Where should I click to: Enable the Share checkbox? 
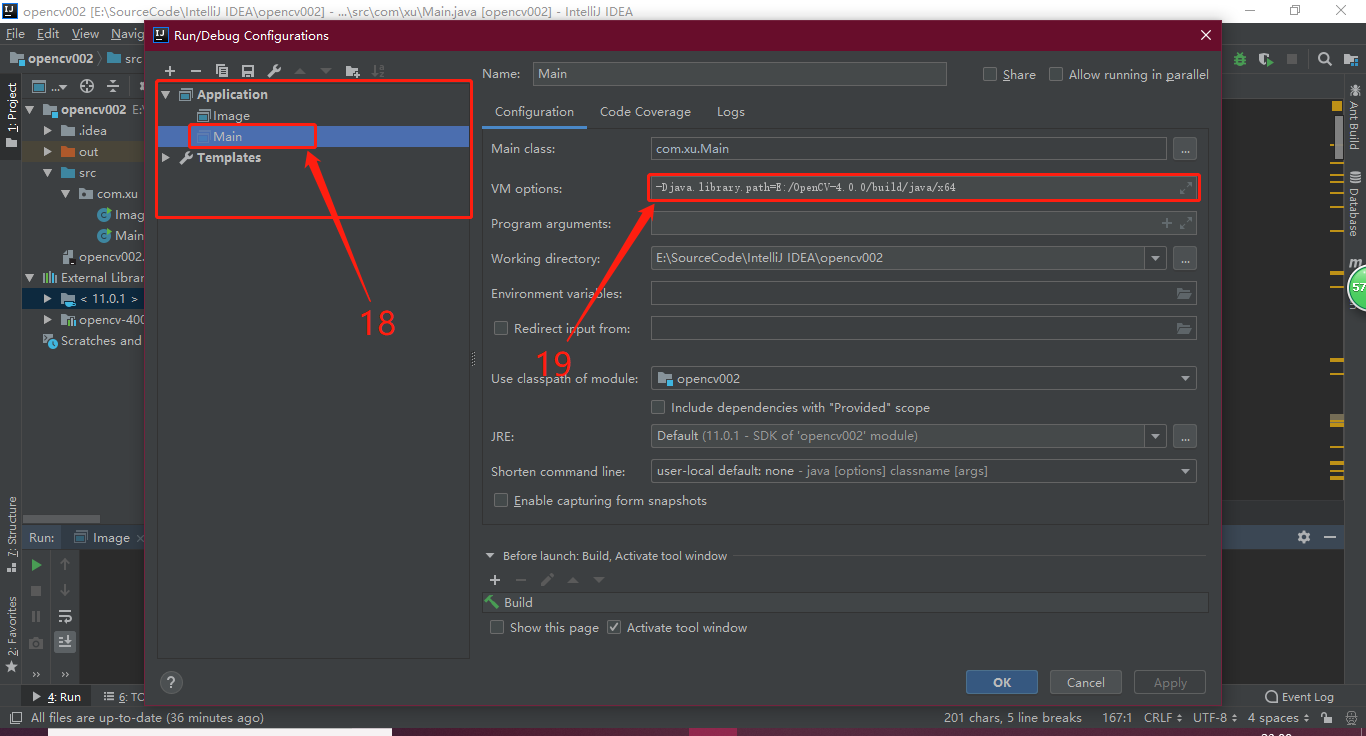(x=990, y=74)
